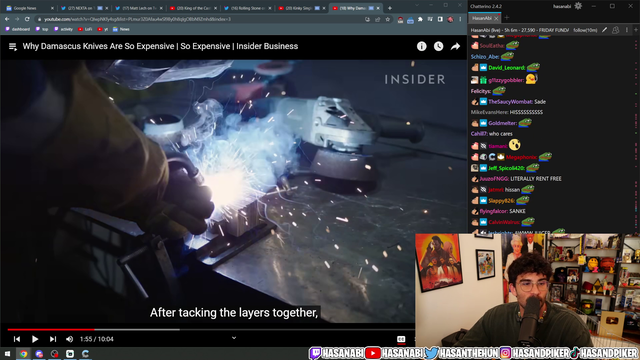Click the video info (i) icon
Screen dimensions: 640x360
422,47
